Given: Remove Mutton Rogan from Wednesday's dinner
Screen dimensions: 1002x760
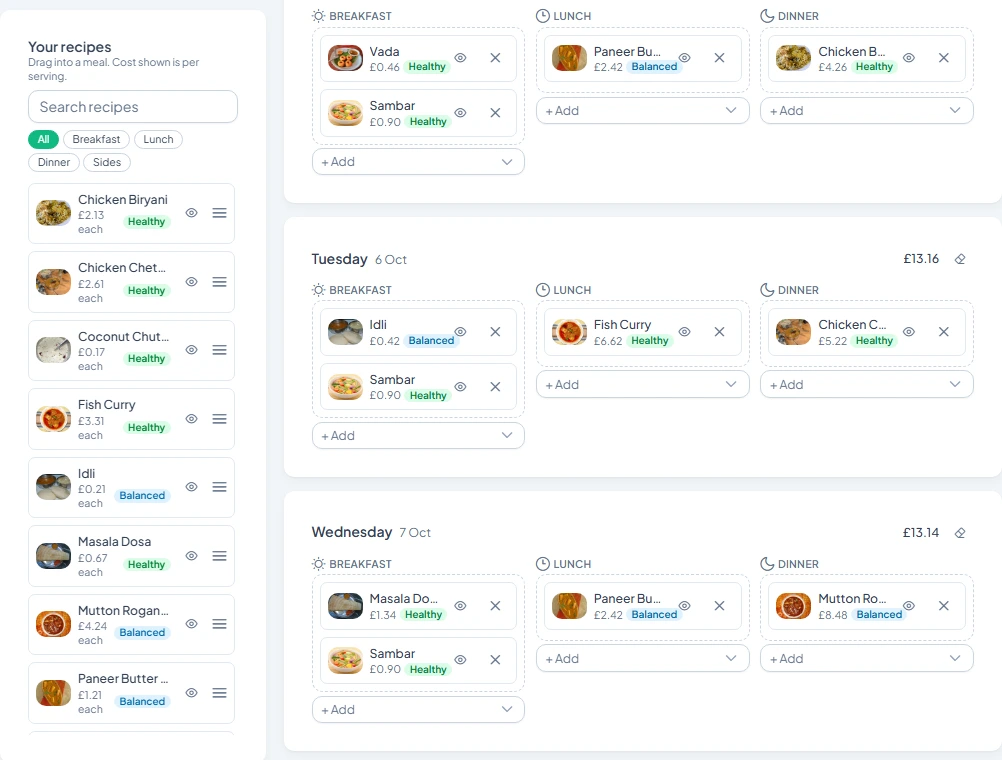Looking at the screenshot, I should pos(944,605).
